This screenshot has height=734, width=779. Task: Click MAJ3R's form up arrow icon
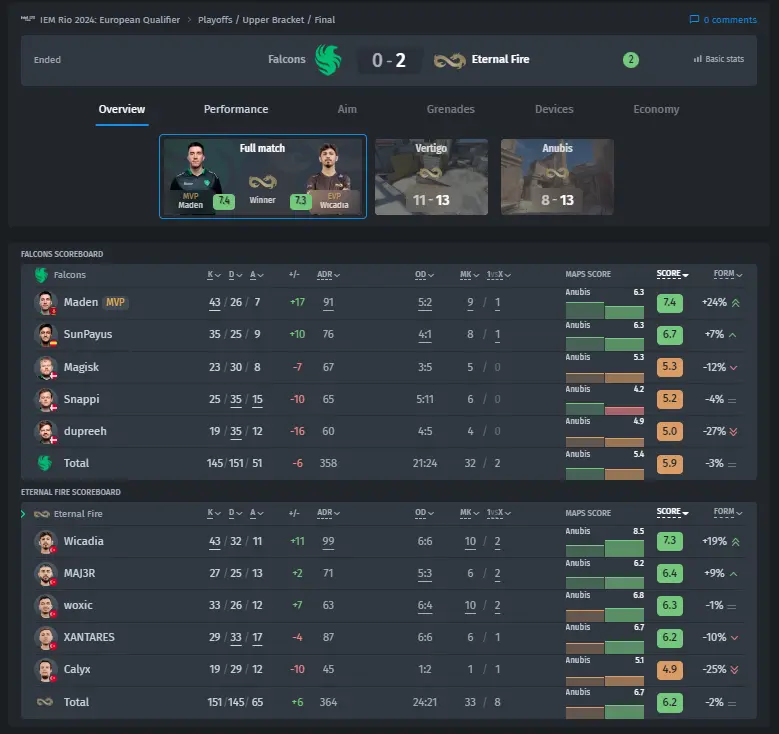pyautogui.click(x=733, y=574)
